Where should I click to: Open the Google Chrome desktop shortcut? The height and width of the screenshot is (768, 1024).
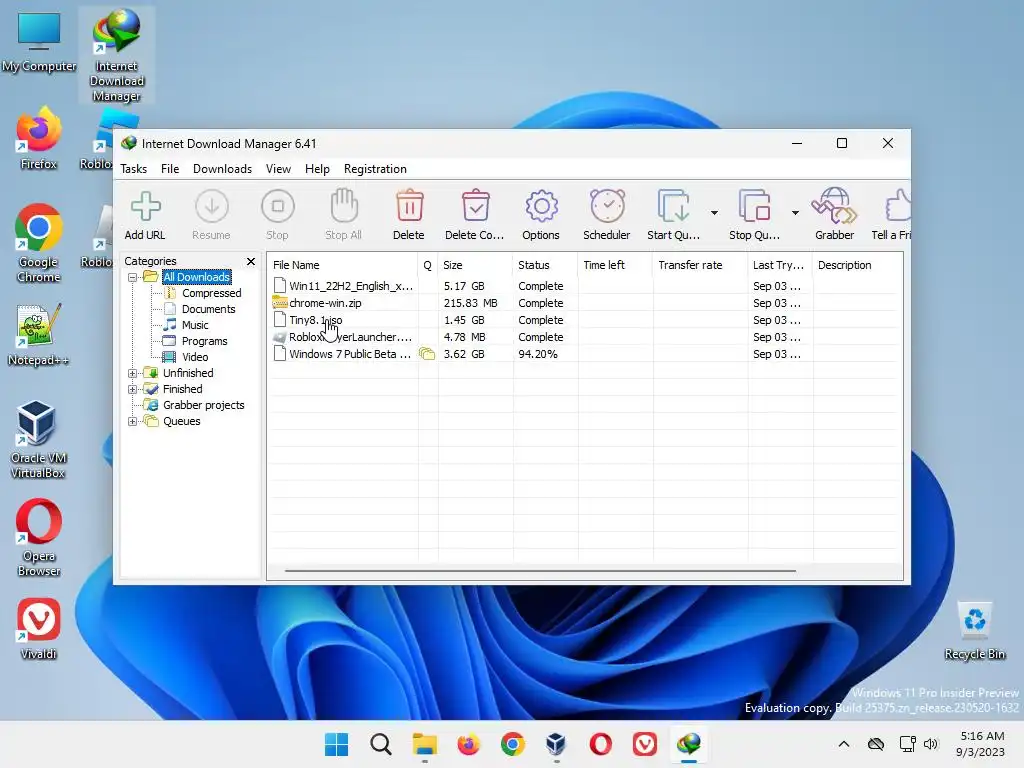click(x=39, y=244)
